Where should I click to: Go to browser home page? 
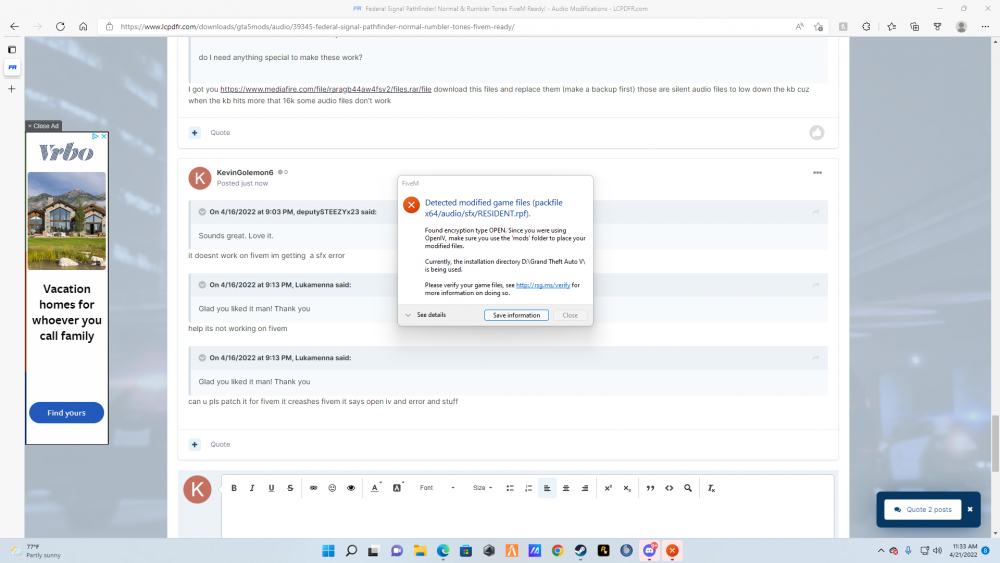(x=83, y=26)
